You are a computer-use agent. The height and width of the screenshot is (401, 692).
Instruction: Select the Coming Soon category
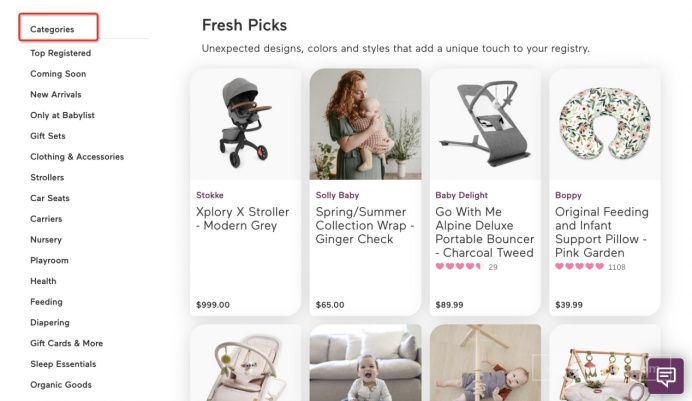(x=58, y=74)
